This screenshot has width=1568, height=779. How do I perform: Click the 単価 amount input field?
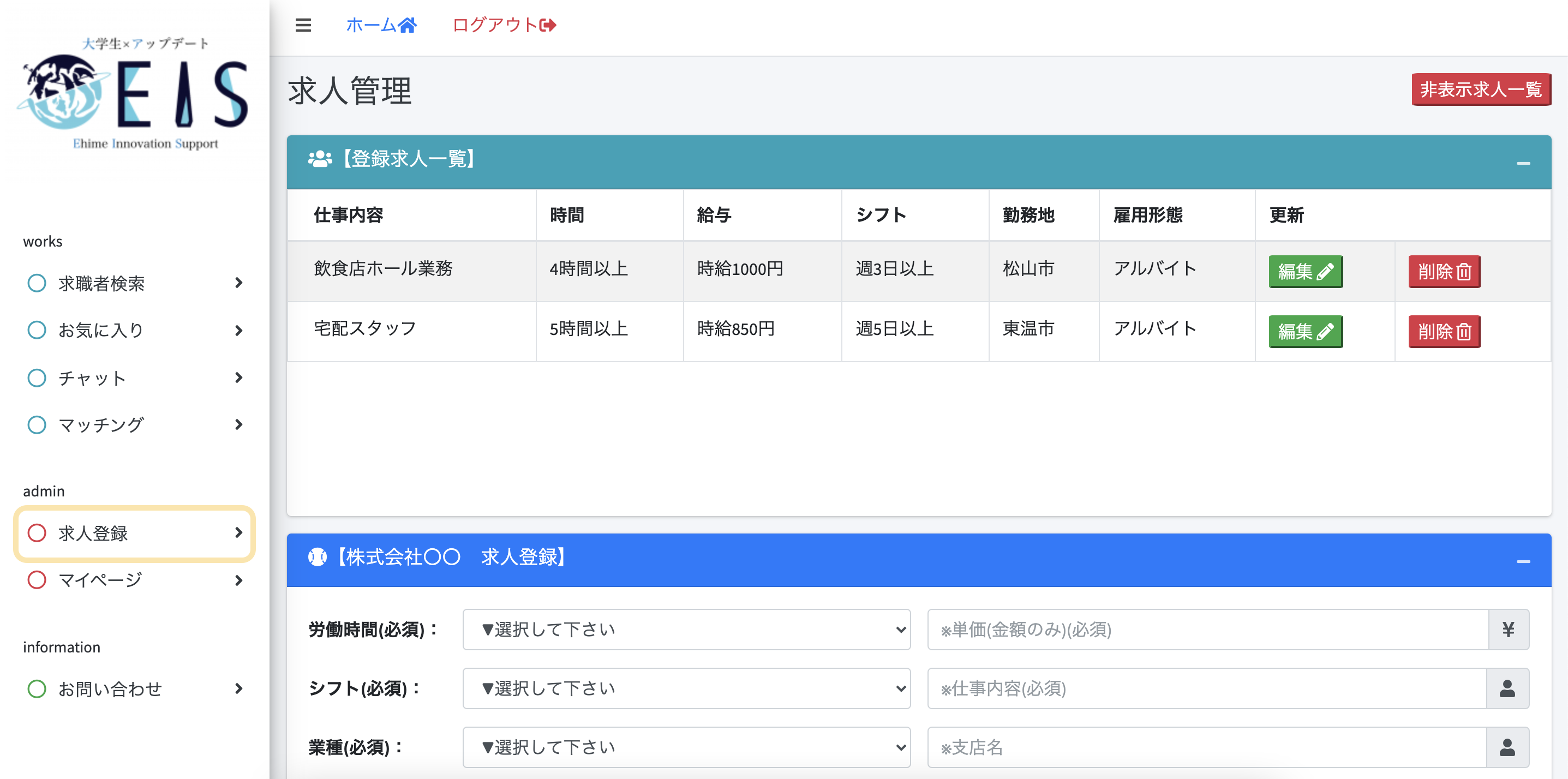1205,630
